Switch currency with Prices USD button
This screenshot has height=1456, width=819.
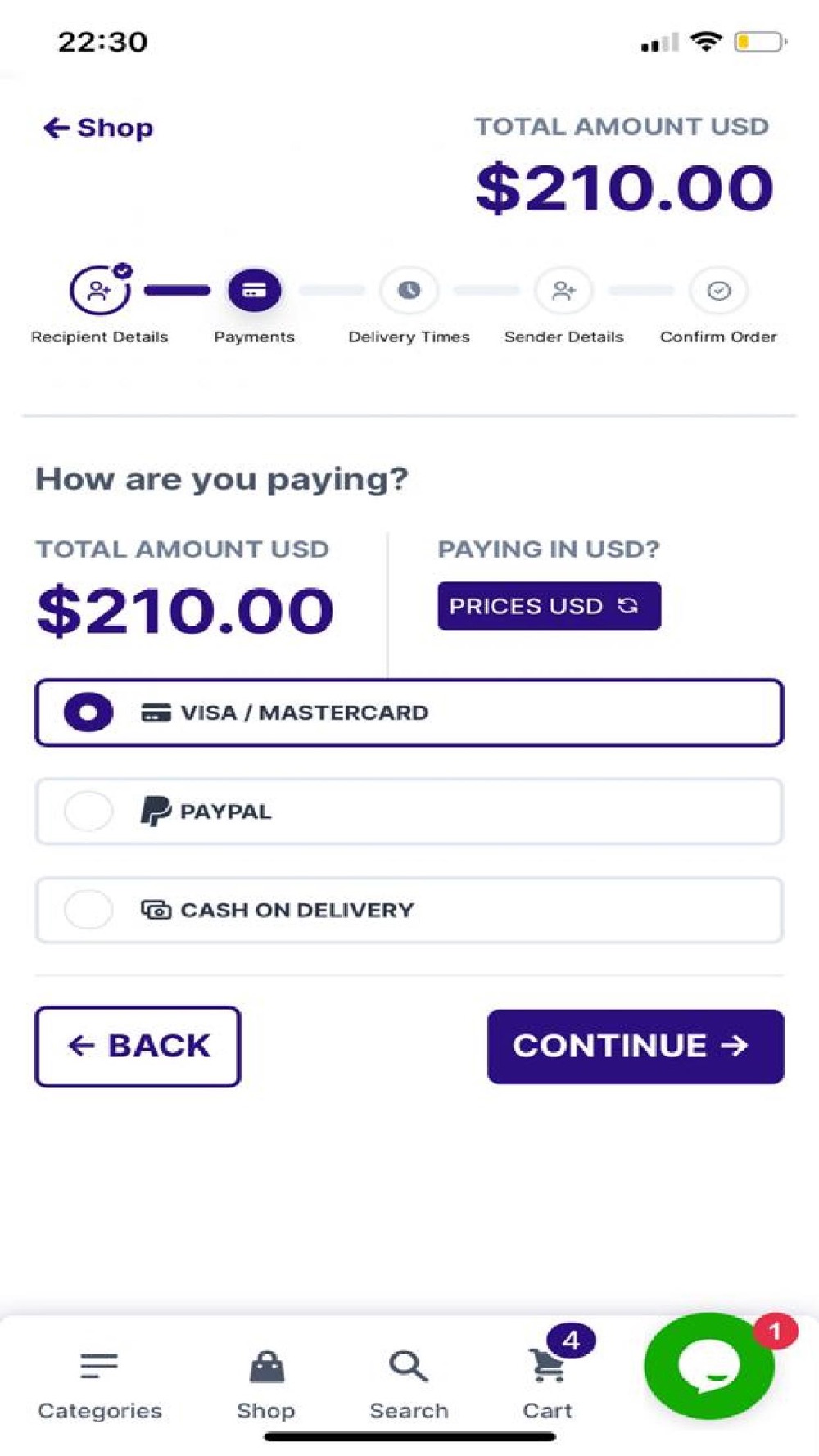pos(548,606)
